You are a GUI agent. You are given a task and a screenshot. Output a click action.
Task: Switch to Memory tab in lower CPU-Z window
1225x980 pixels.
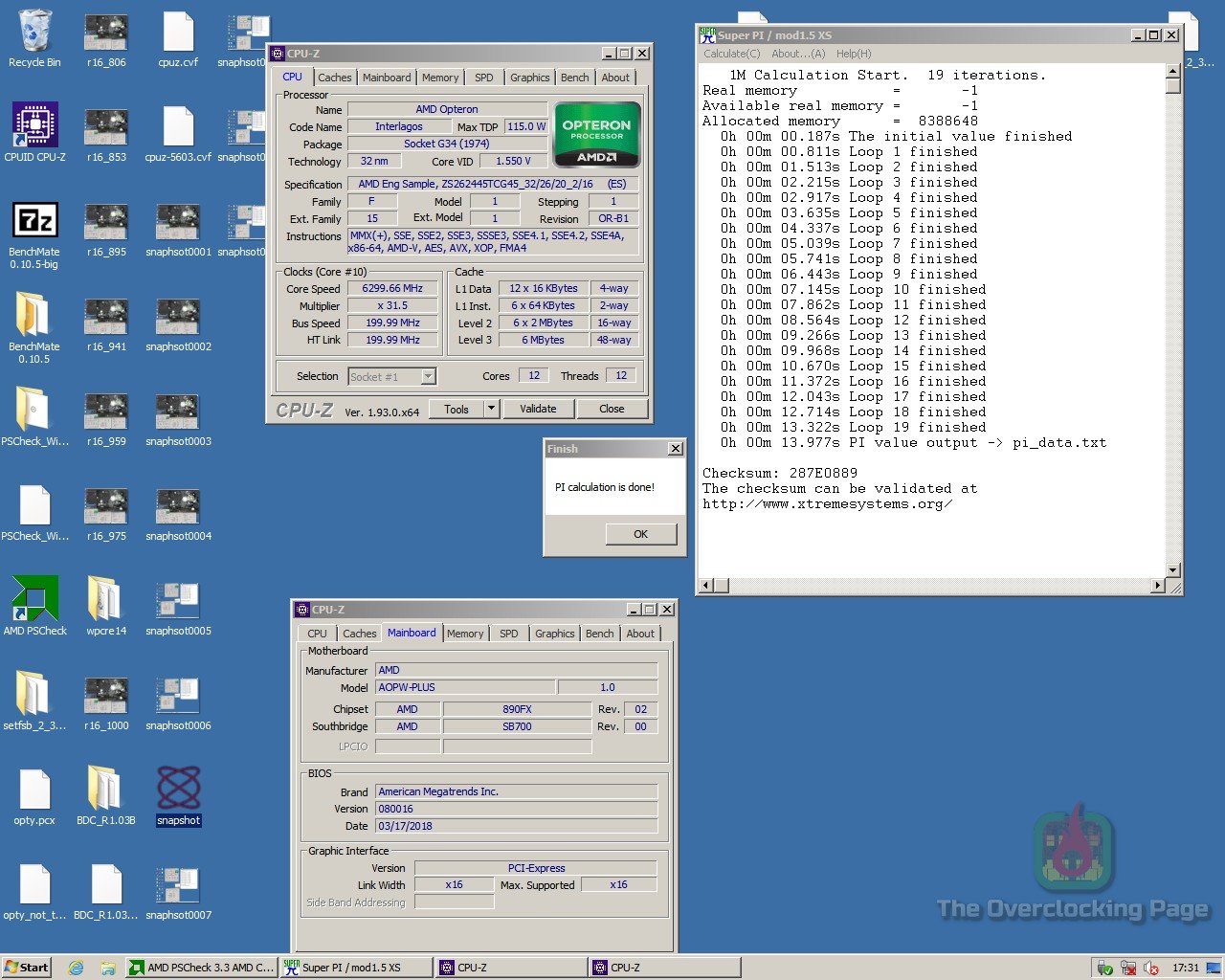tap(465, 634)
